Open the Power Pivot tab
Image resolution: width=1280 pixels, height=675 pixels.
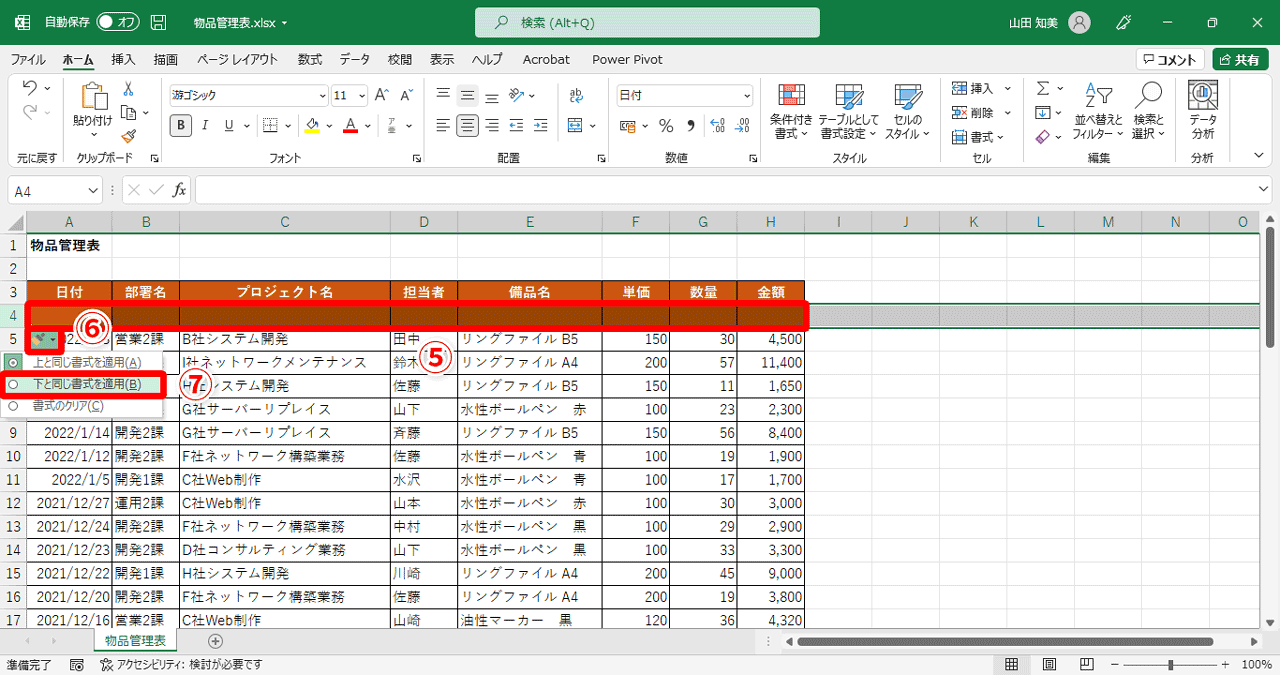pyautogui.click(x=627, y=59)
